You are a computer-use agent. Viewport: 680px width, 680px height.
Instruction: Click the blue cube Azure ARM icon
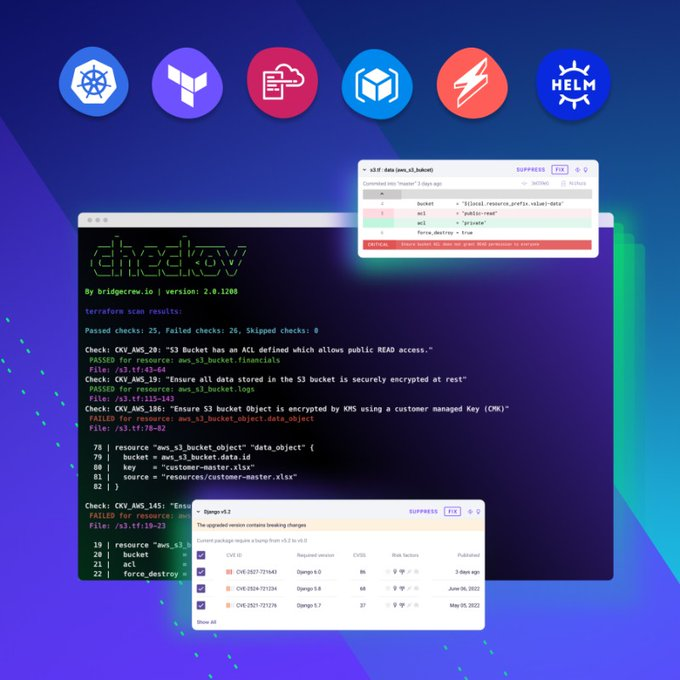377,84
